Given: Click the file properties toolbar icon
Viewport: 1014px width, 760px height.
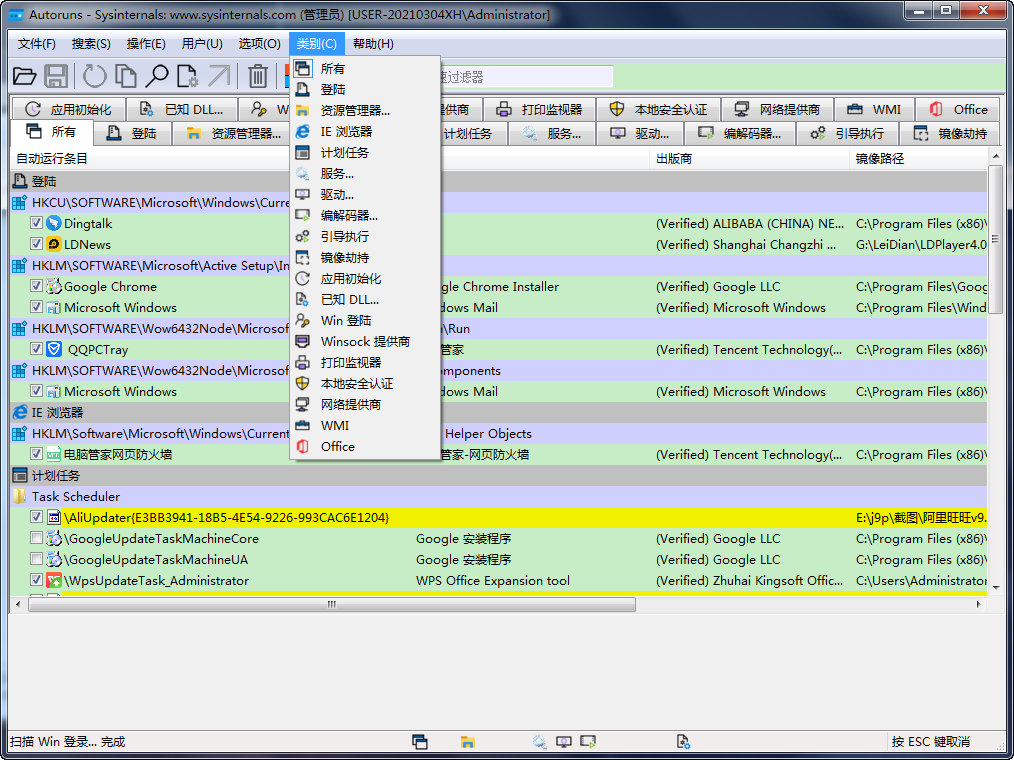Looking at the screenshot, I should click(188, 76).
